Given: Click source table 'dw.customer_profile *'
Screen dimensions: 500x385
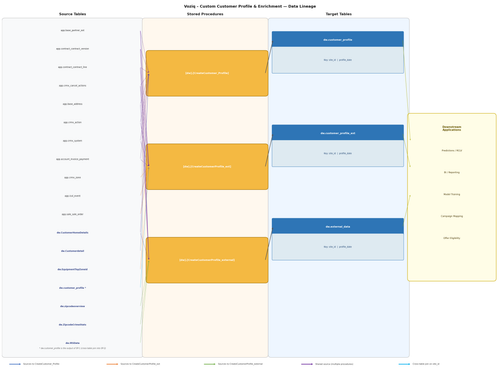Looking at the screenshot, I should point(72,288).
